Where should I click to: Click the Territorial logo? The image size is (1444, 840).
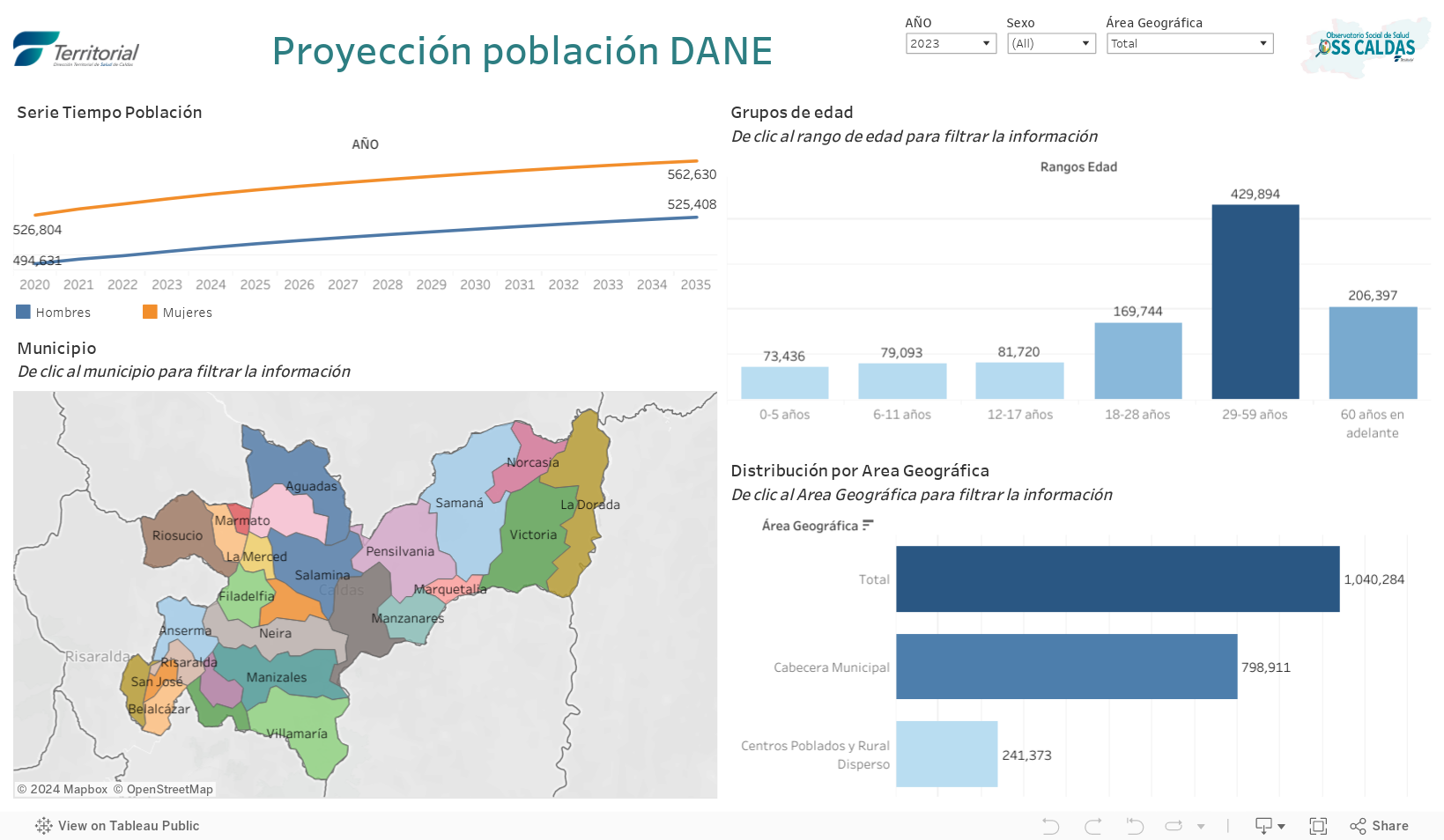tap(77, 49)
